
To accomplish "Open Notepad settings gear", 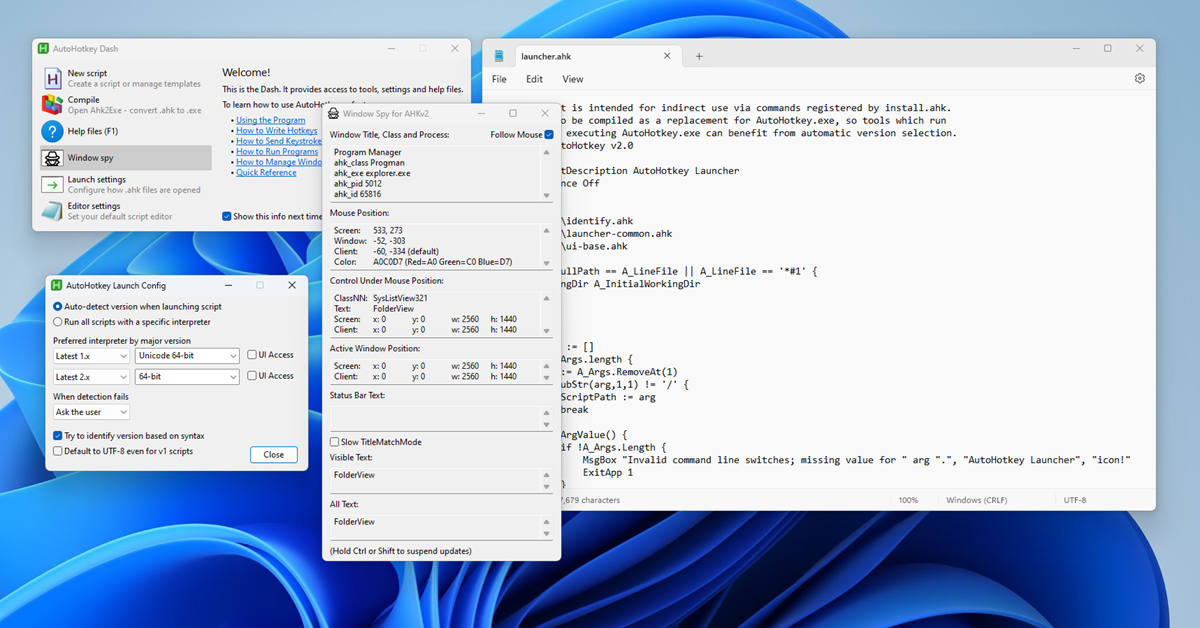I will 1140,79.
